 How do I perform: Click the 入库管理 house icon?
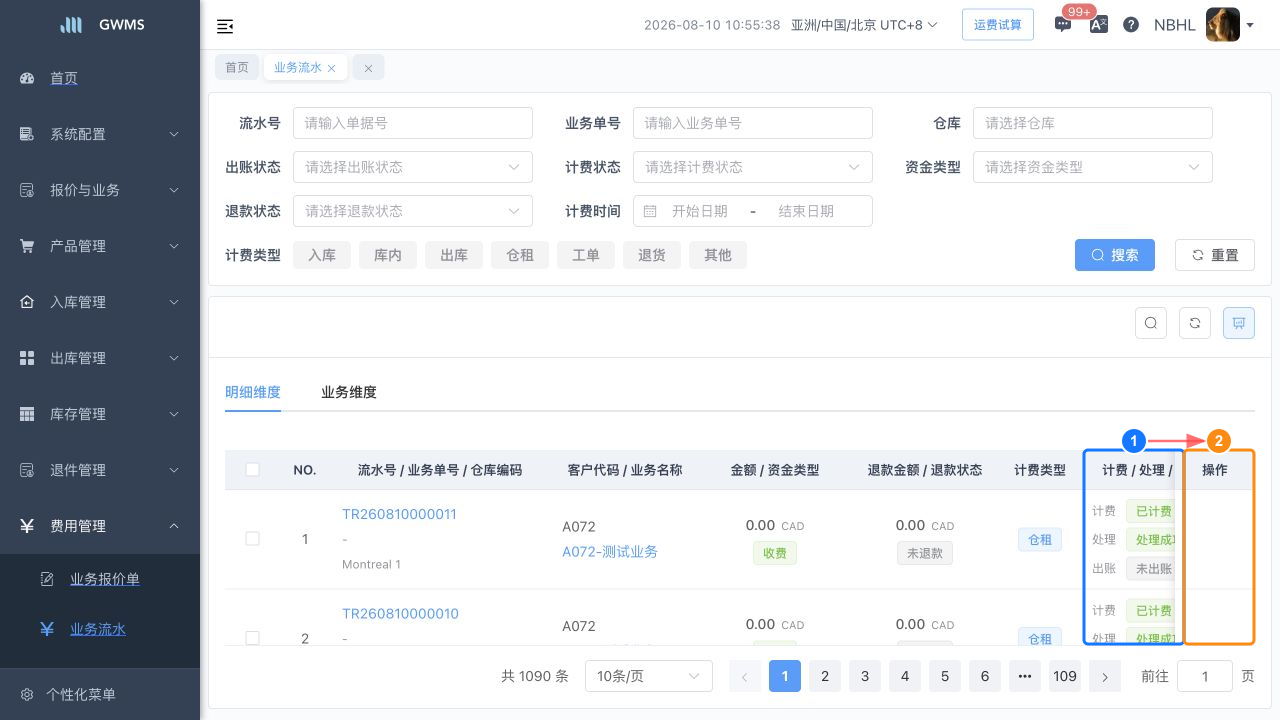click(27, 302)
